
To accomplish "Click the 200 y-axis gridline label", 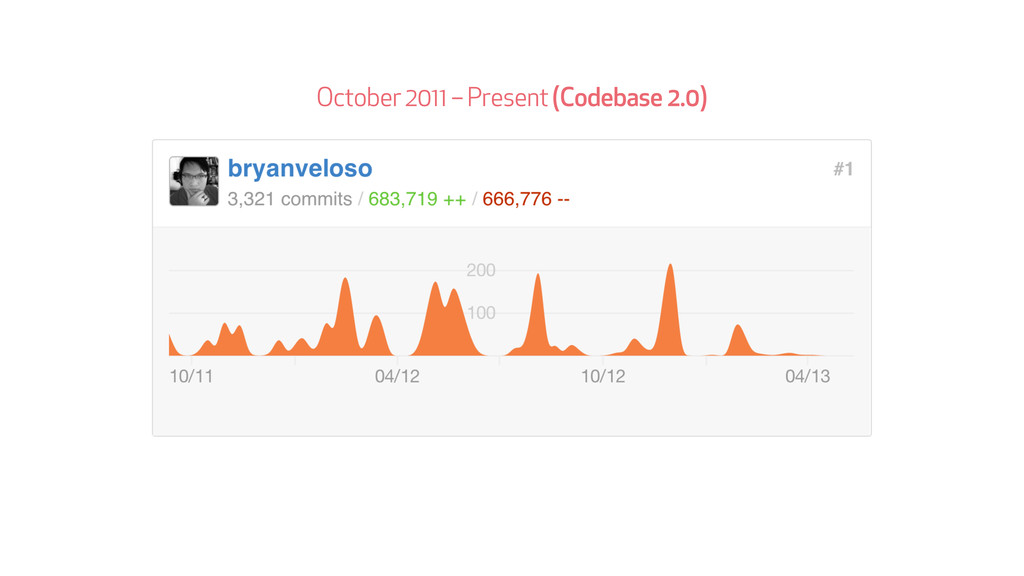I will pyautogui.click(x=480, y=270).
